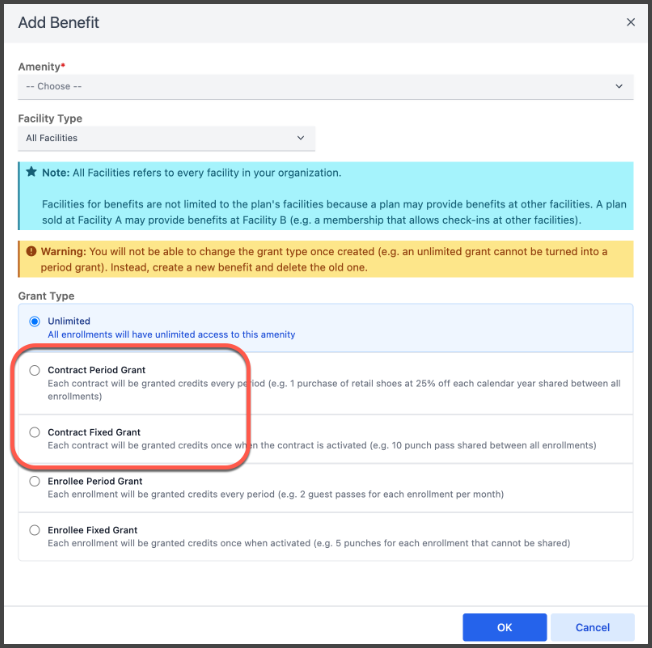Screen dimensions: 652x648
Task: Click the OK button
Action: (504, 627)
